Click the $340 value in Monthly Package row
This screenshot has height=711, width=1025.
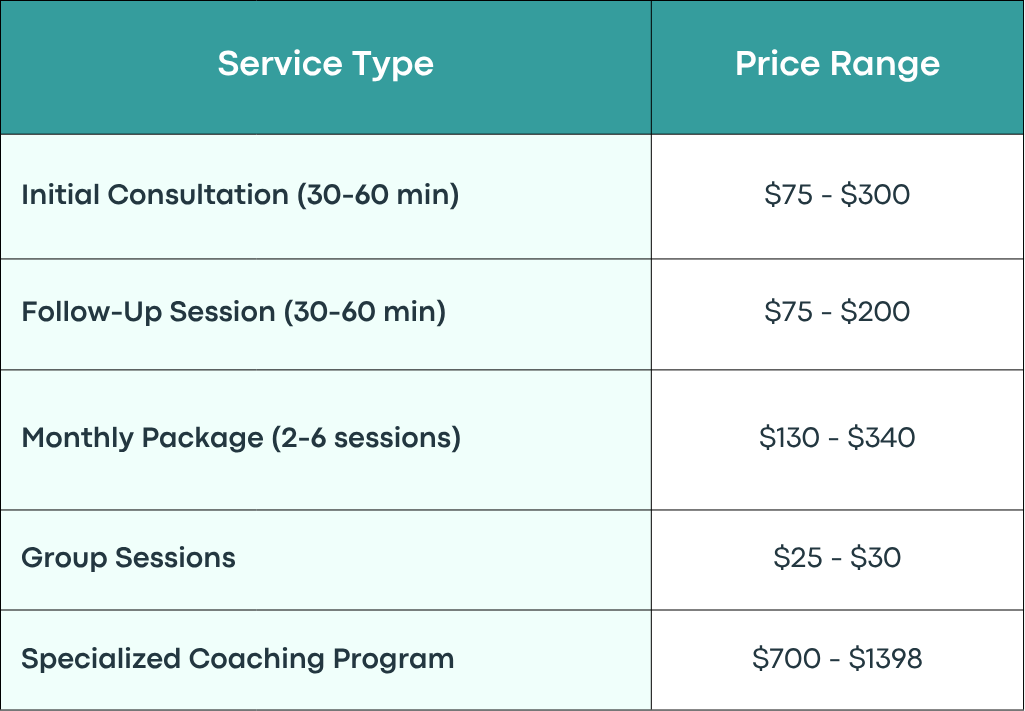point(881,437)
